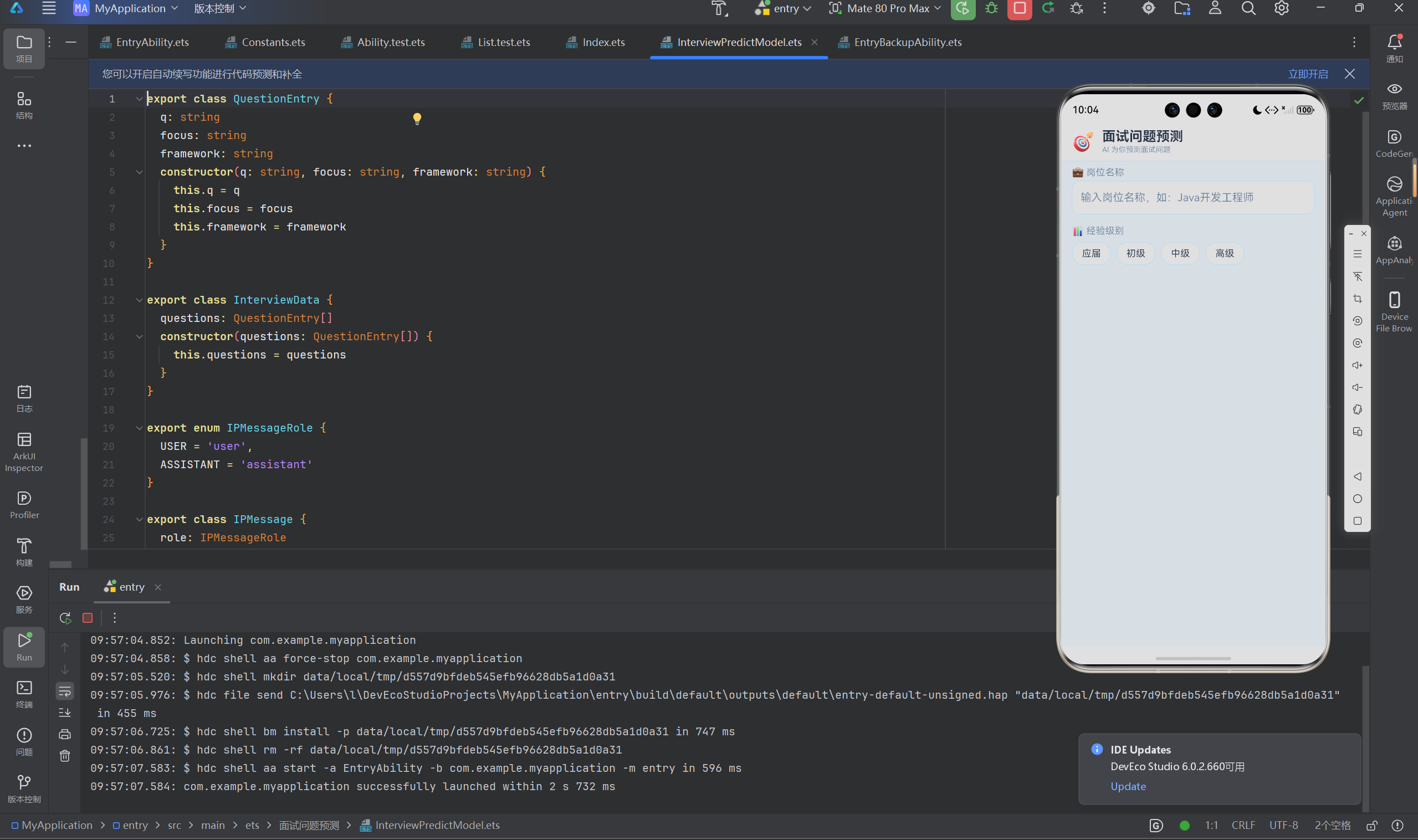This screenshot has height=840, width=1418.
Task: Expand the Mate 80 Pro Max device selector
Action: point(885,8)
